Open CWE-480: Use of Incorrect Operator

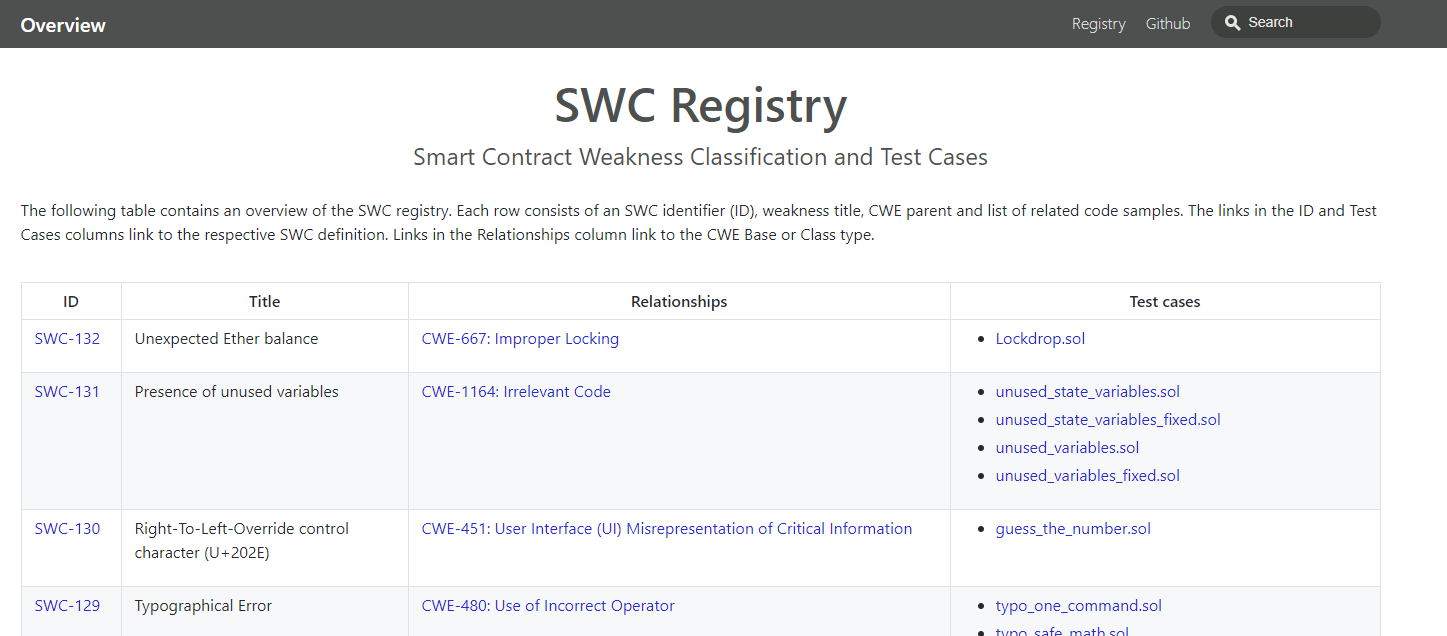(x=548, y=606)
